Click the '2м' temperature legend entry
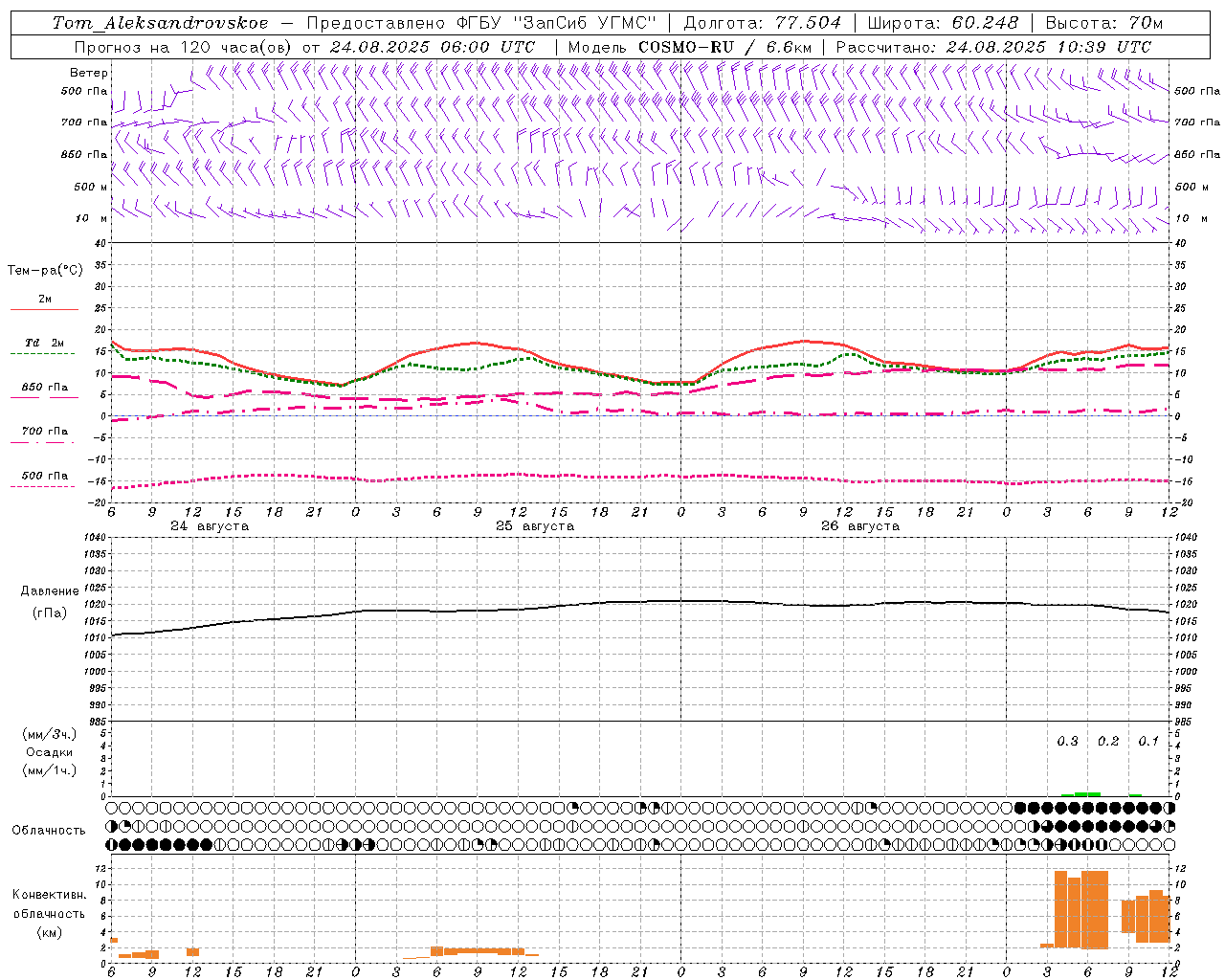This screenshot has height=980, width=1225. tap(45, 299)
